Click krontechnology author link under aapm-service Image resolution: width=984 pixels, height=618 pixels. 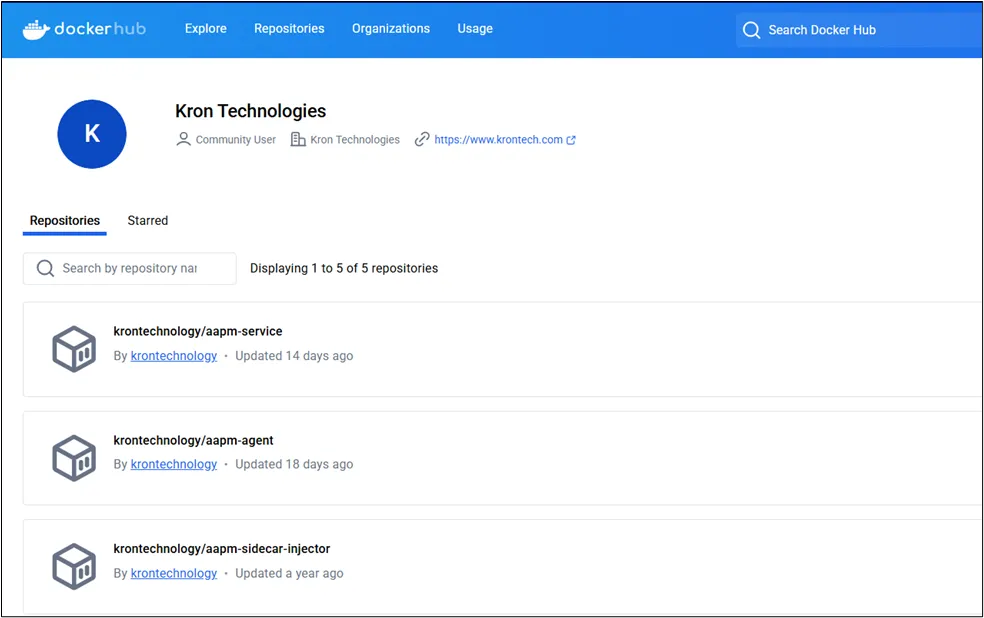(174, 356)
